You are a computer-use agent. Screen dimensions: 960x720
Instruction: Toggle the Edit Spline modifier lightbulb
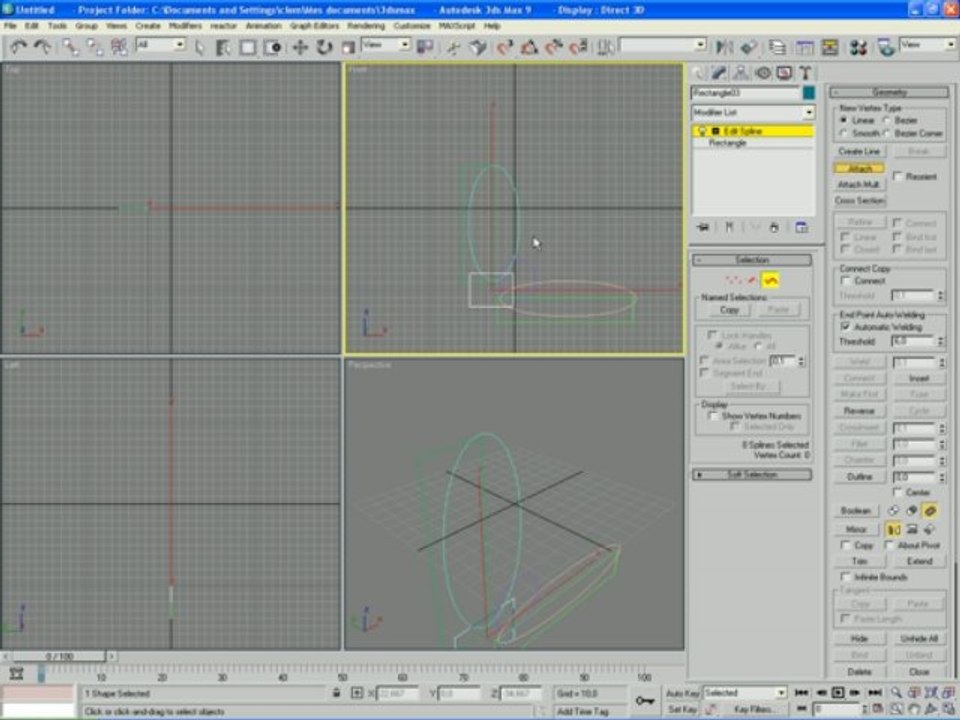702,131
